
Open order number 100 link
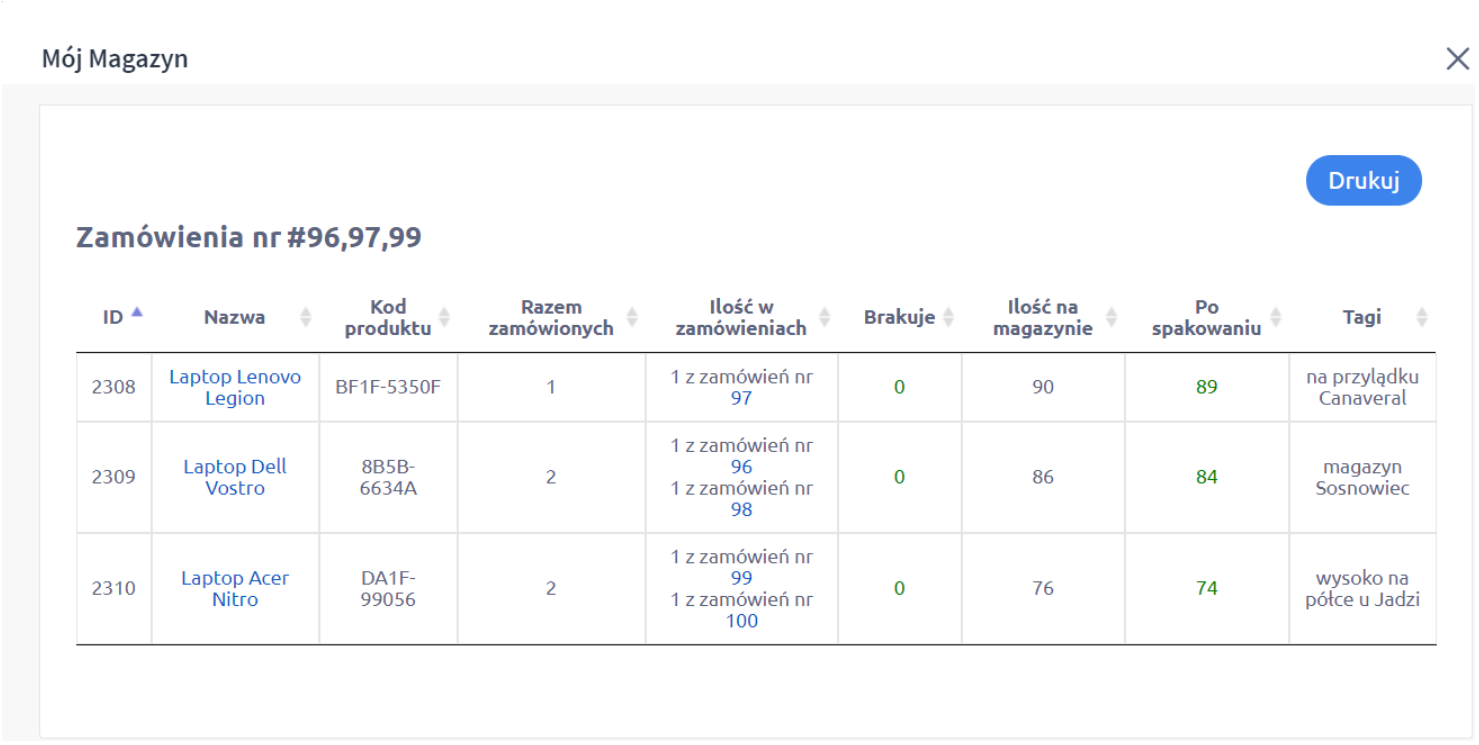[741, 620]
